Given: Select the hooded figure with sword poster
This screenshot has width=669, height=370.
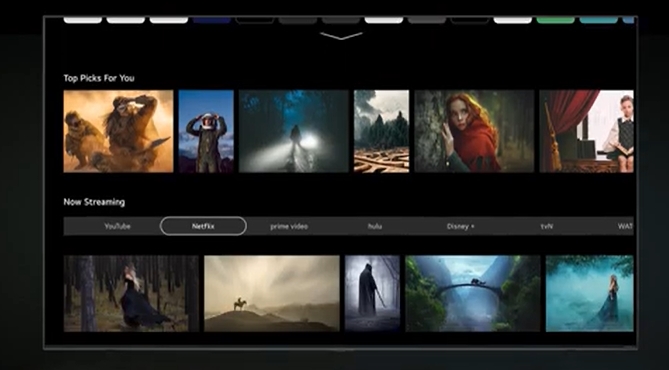Looking at the screenshot, I should point(372,293).
